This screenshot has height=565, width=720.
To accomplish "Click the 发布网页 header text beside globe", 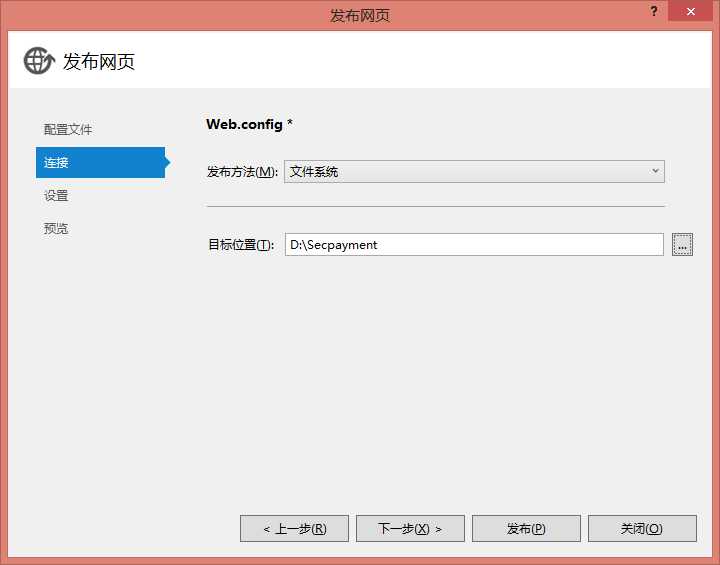I will (99, 62).
